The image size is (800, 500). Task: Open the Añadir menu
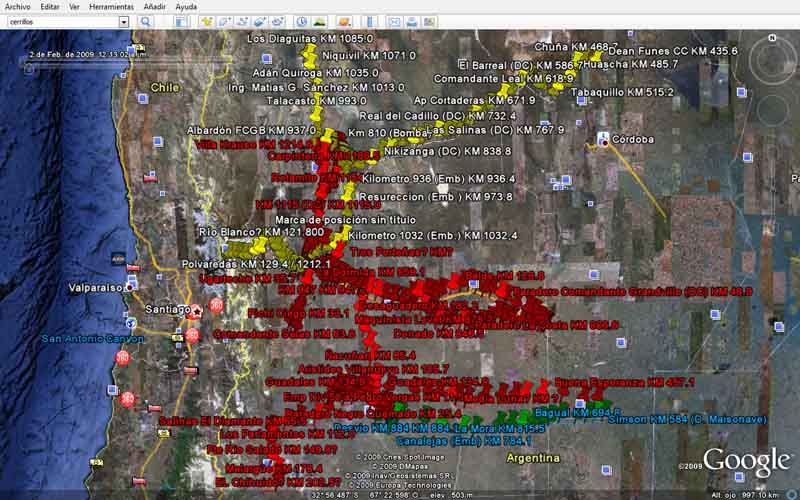point(155,7)
